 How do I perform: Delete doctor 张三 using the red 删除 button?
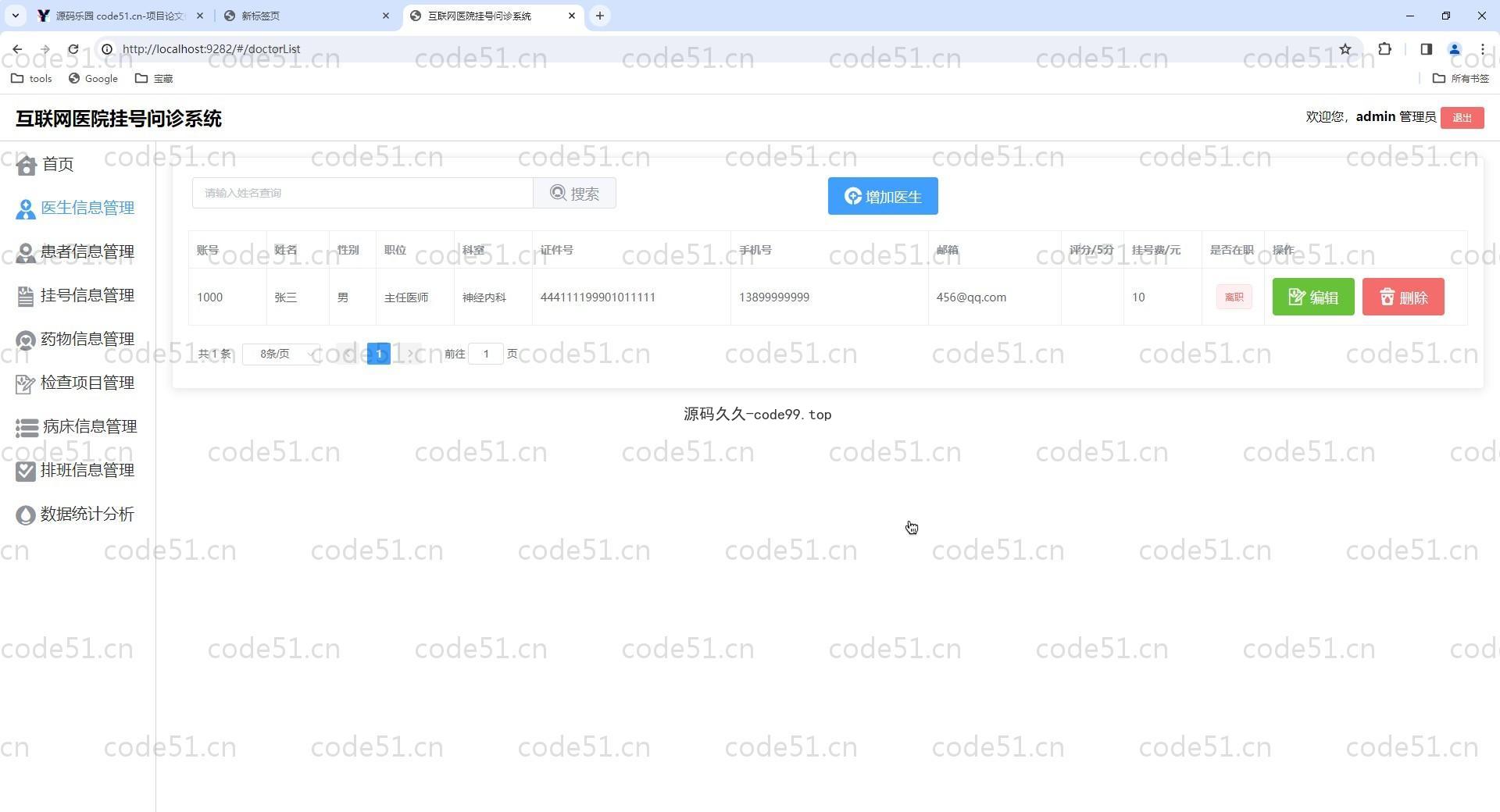1402,297
